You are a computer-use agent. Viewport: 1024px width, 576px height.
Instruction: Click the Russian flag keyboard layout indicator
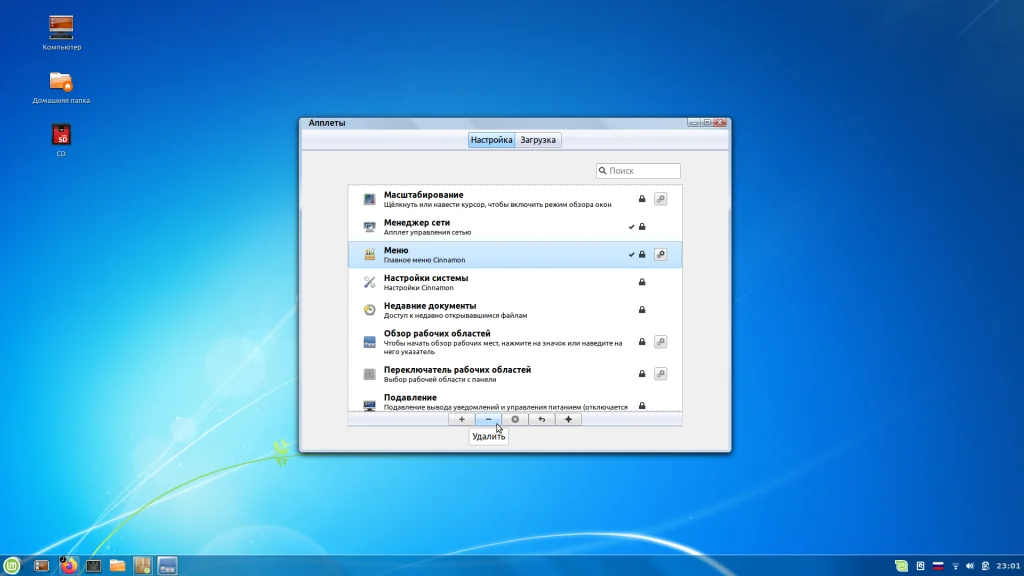click(x=938, y=566)
